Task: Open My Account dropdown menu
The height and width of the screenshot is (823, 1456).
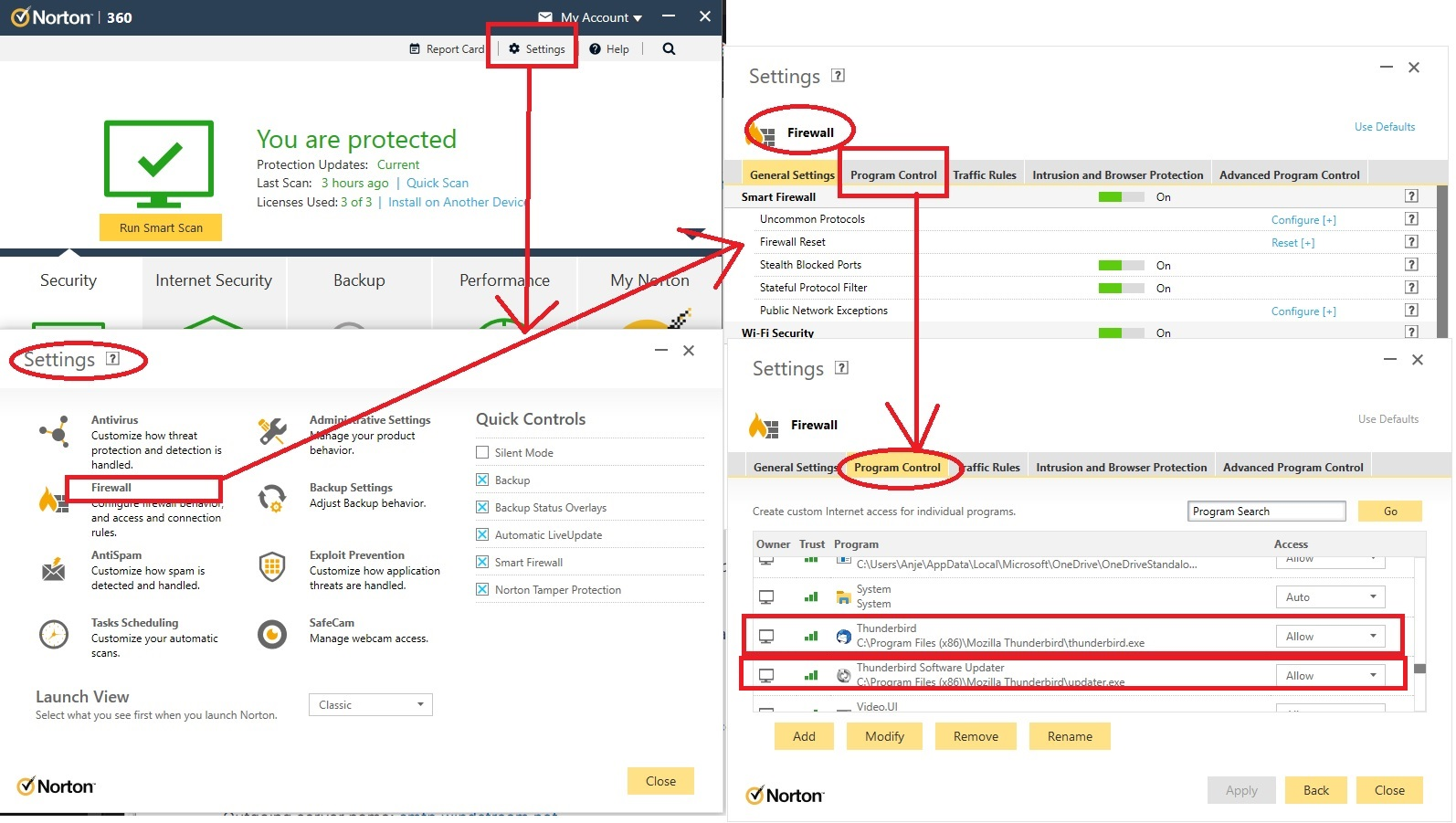Action: pos(601,17)
